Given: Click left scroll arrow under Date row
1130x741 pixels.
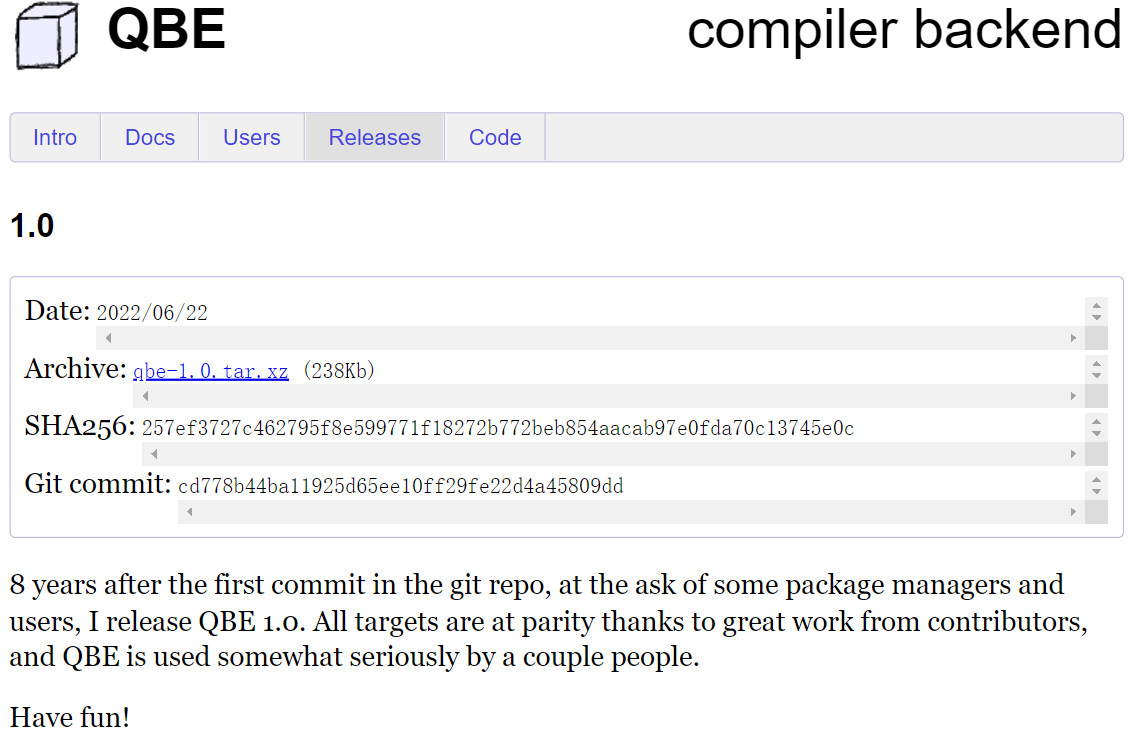Looking at the screenshot, I should (108, 338).
